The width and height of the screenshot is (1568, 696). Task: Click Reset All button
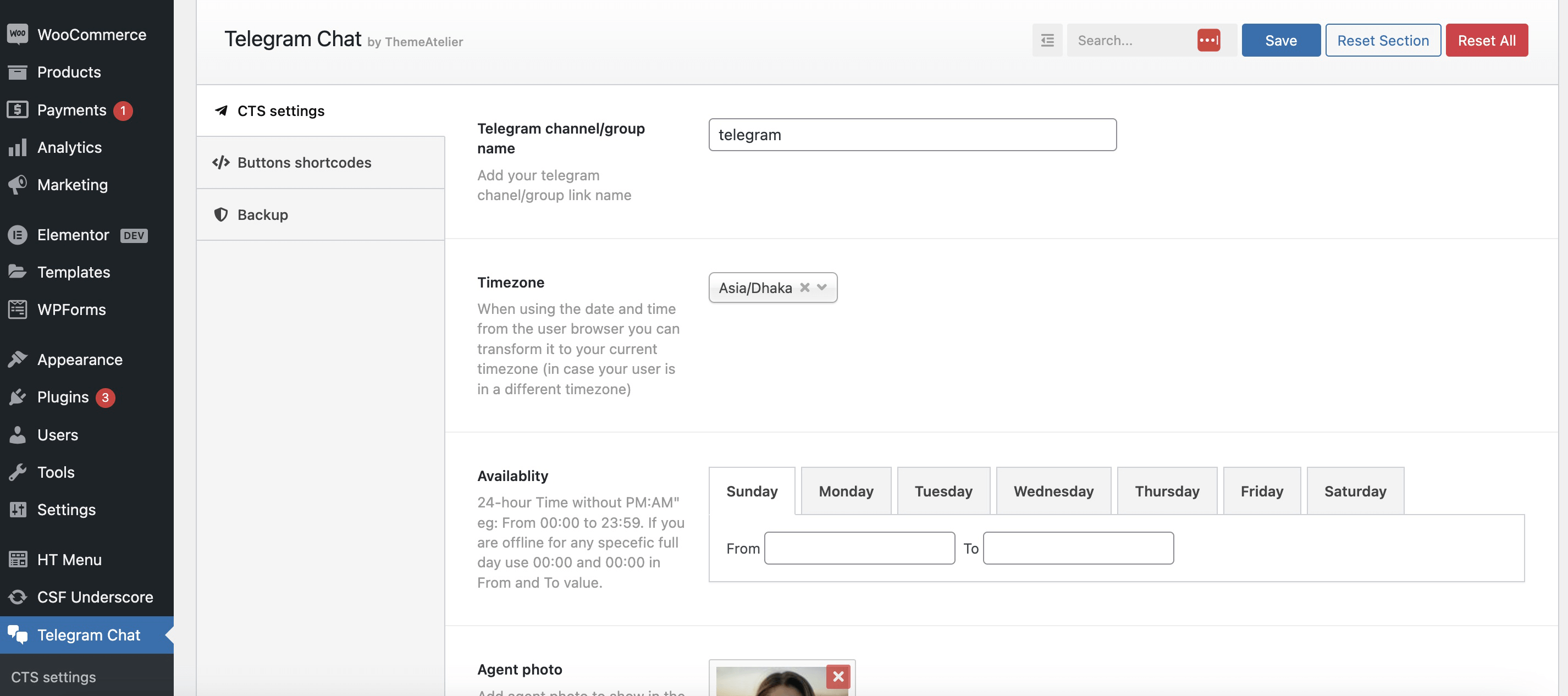1487,40
